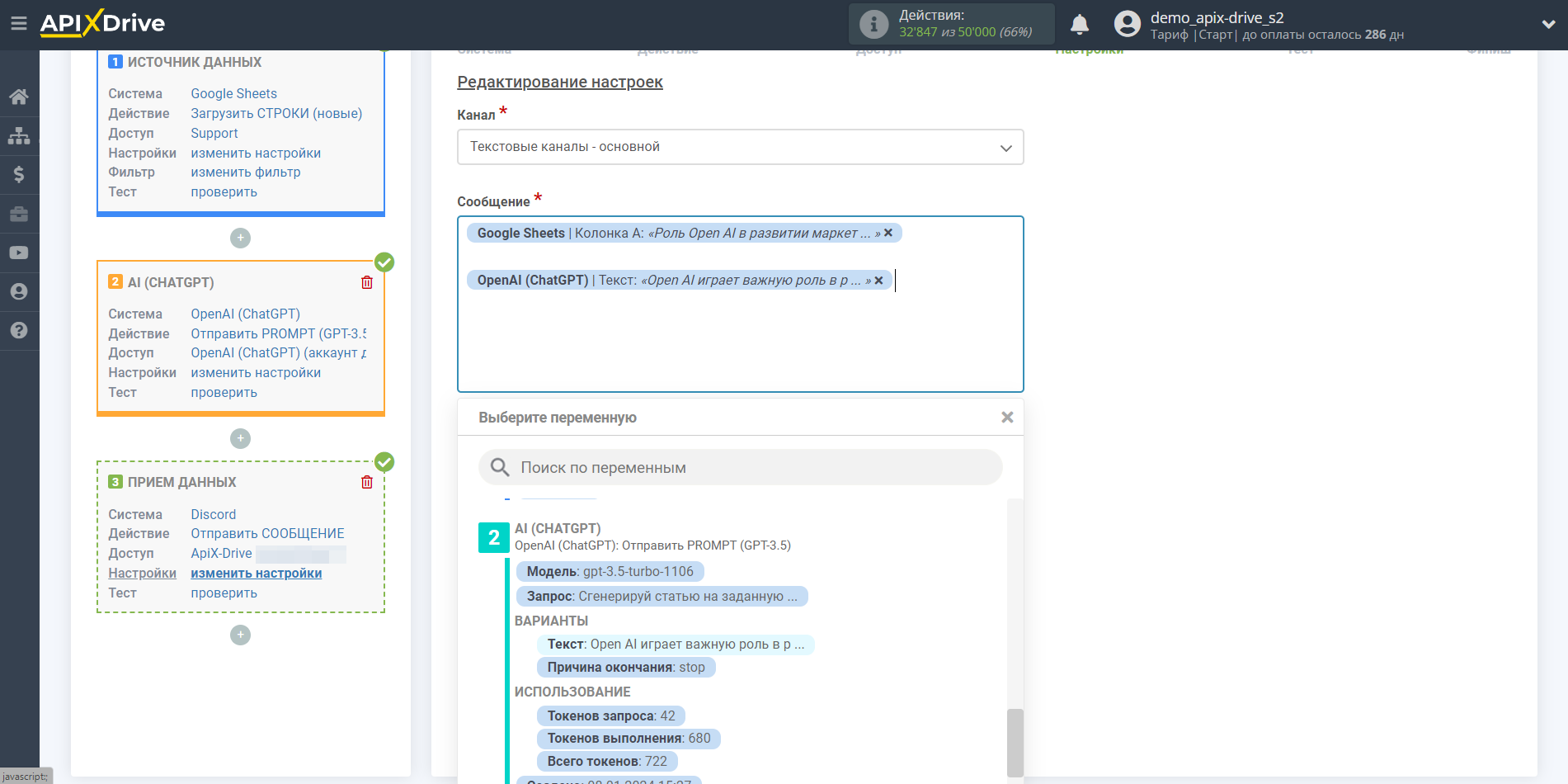
Task: Click the search magnifier icon
Action: click(x=500, y=467)
